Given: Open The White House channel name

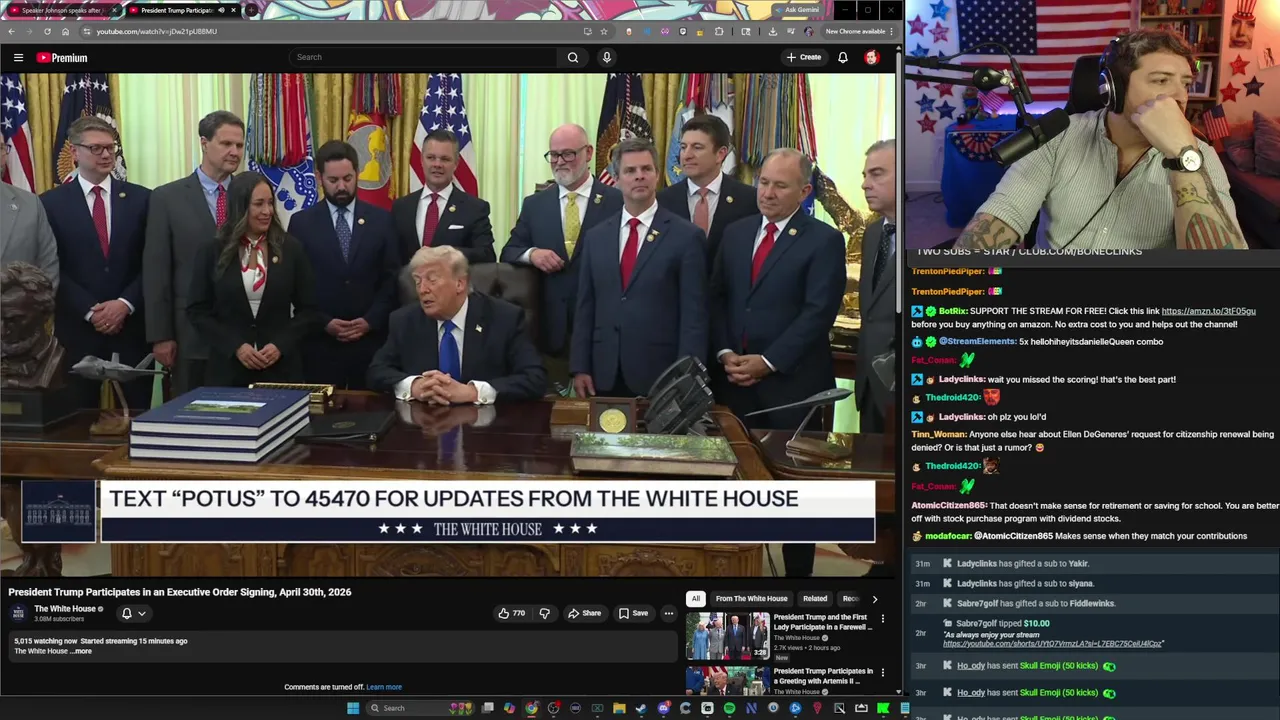Looking at the screenshot, I should pyautogui.click(x=65, y=609).
